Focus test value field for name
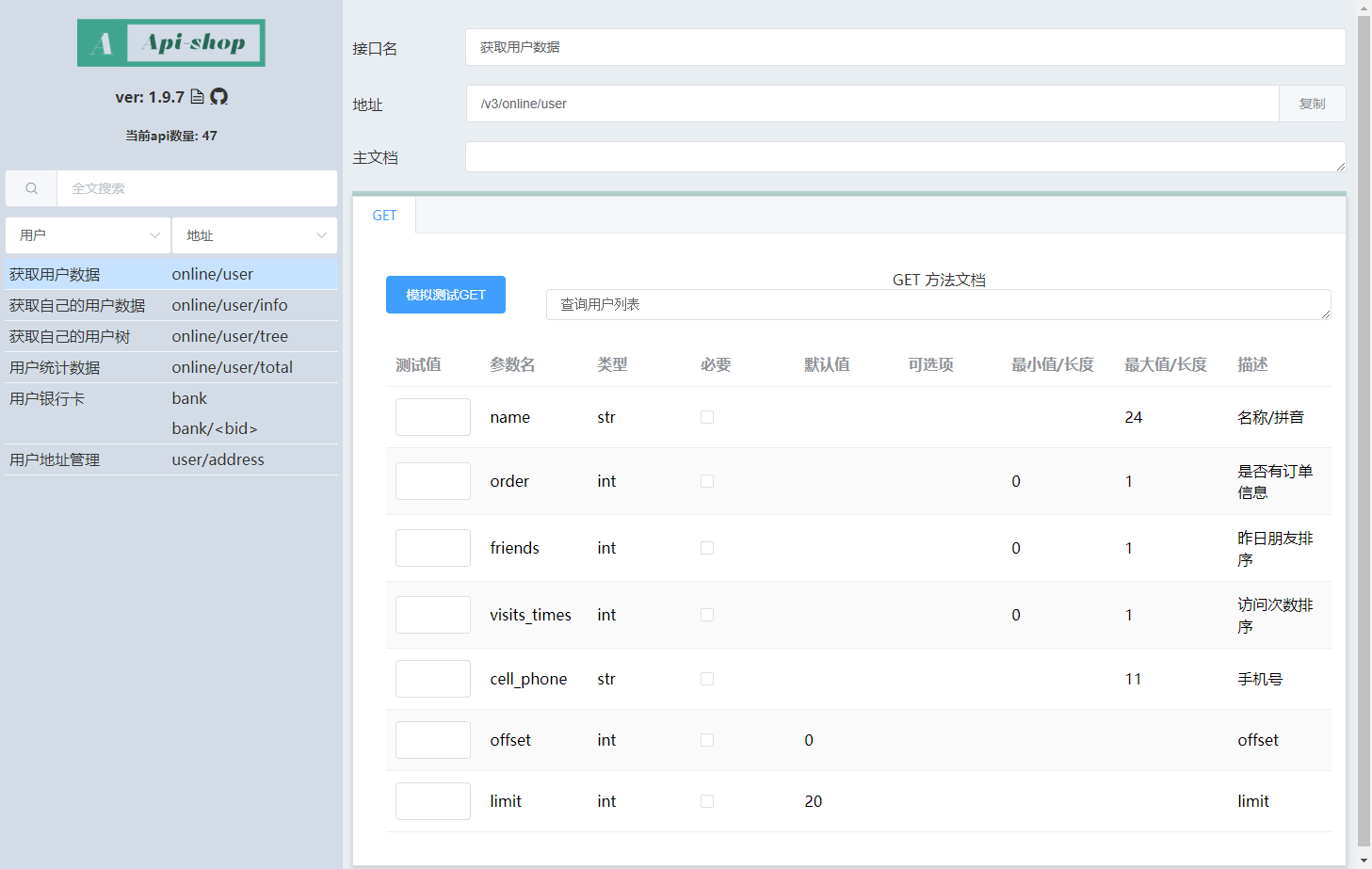1372x869 pixels. pos(433,417)
